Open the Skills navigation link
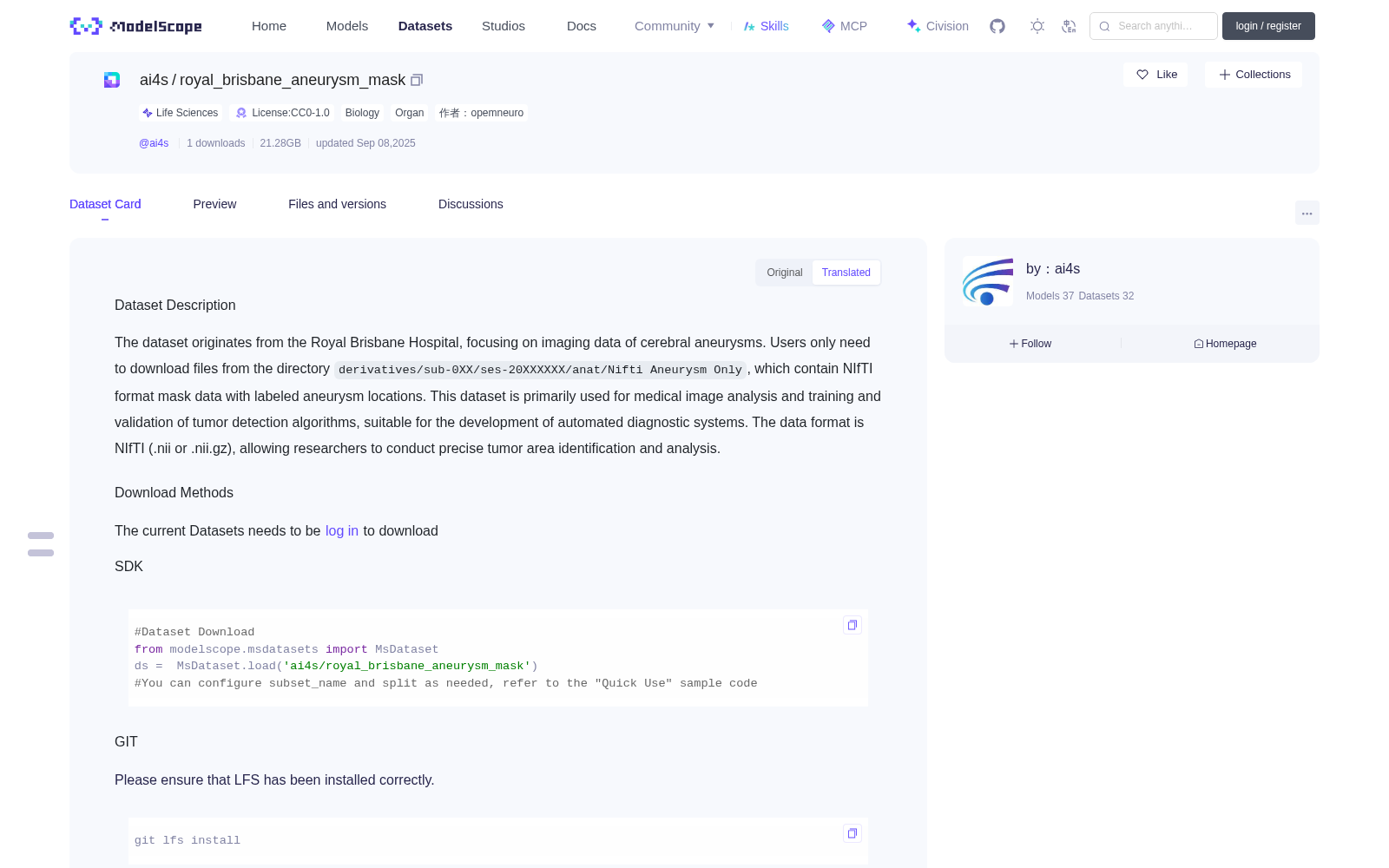The image size is (1389, 868). (x=767, y=26)
